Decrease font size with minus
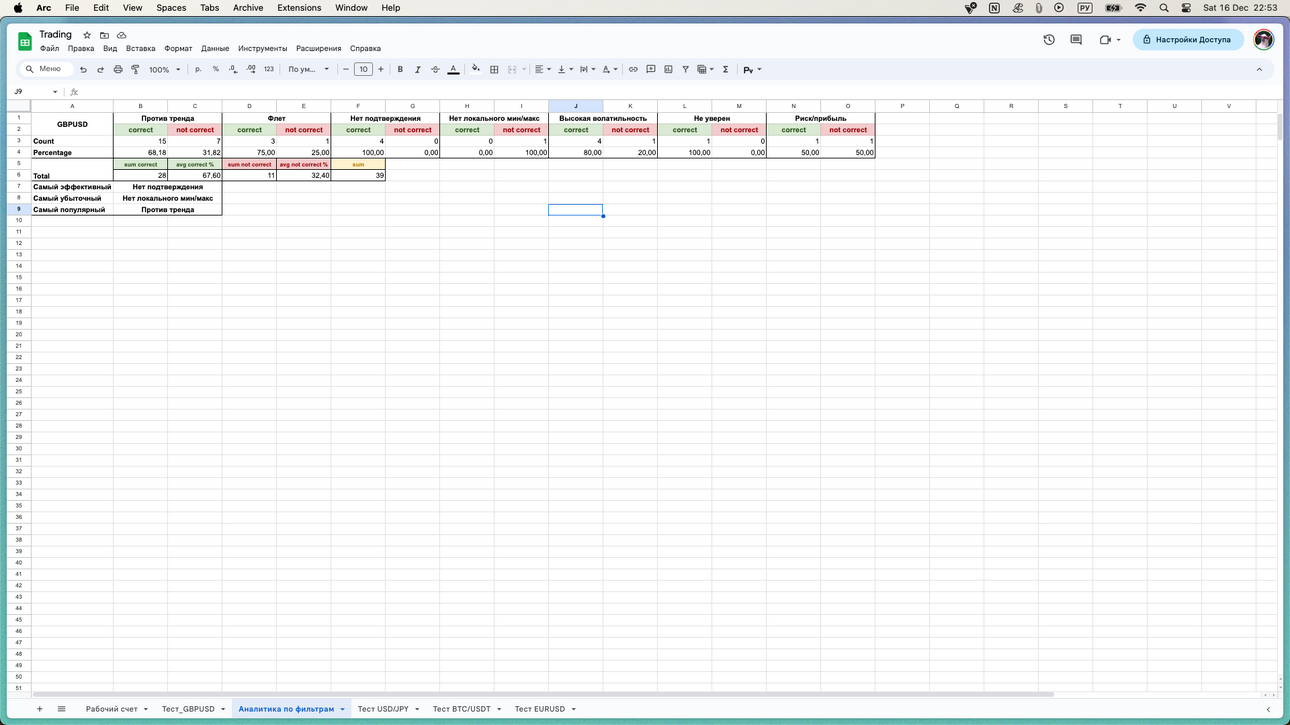The width and height of the screenshot is (1290, 725). pyautogui.click(x=346, y=69)
